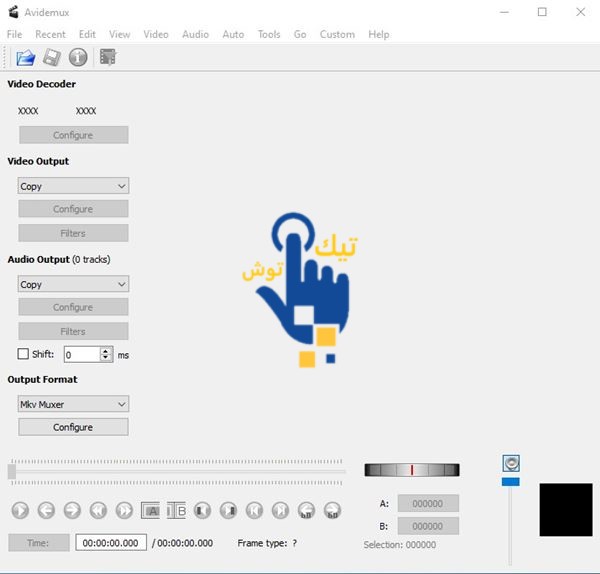Open the Audio menu
This screenshot has height=574, width=600.
tap(196, 34)
